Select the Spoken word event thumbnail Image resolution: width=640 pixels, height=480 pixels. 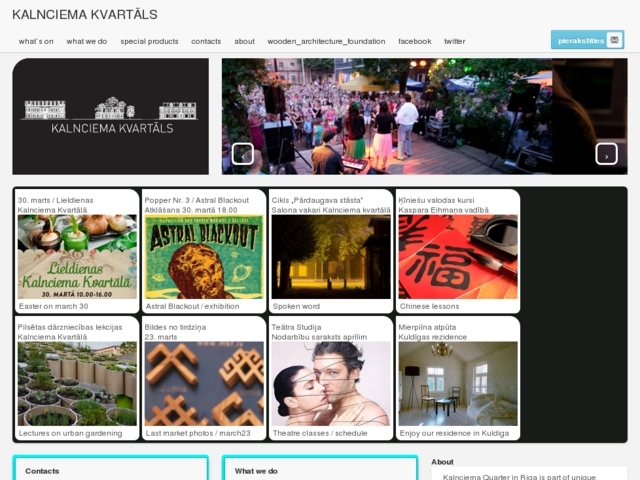pyautogui.click(x=331, y=256)
